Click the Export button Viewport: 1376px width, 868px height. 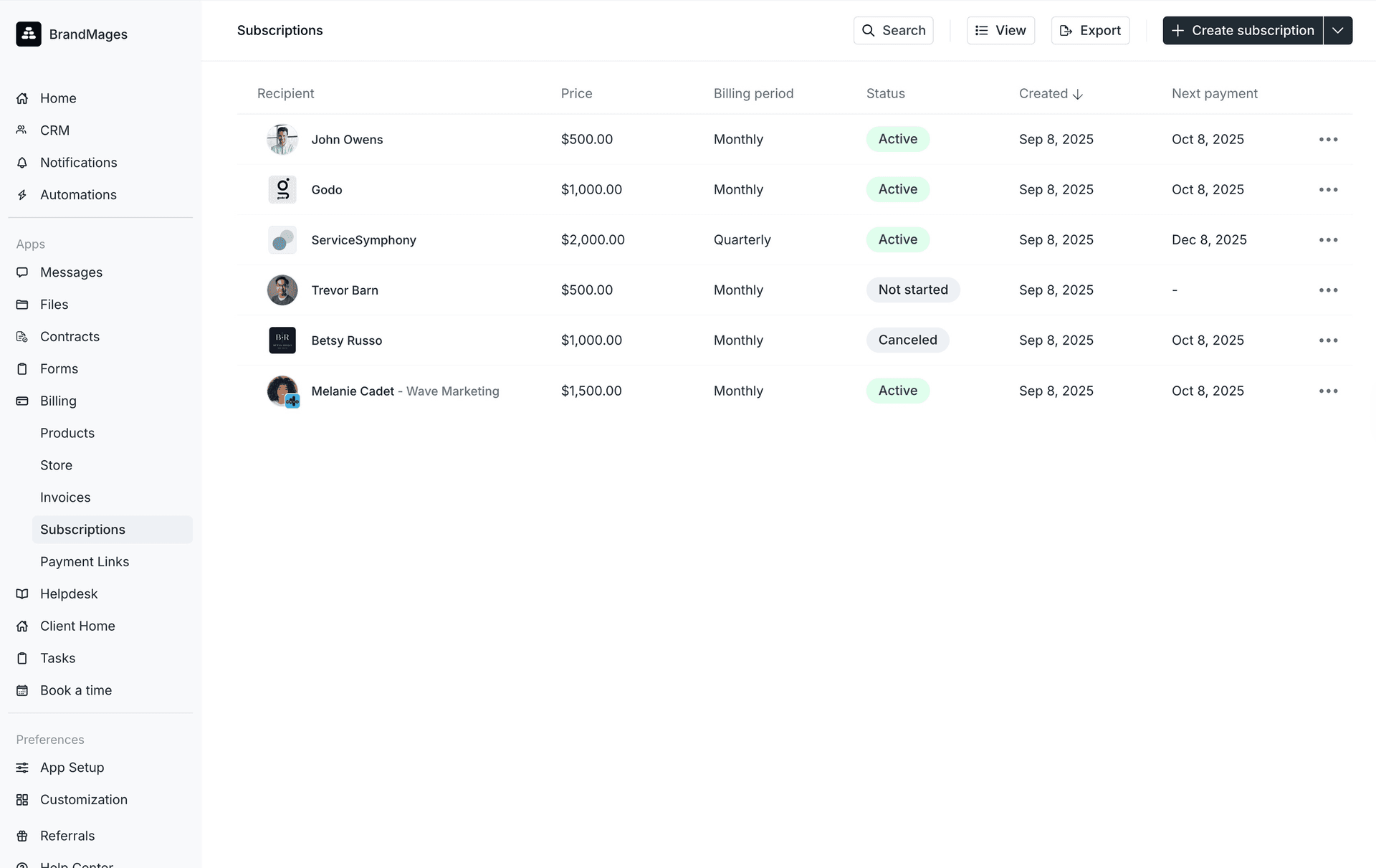click(1090, 31)
